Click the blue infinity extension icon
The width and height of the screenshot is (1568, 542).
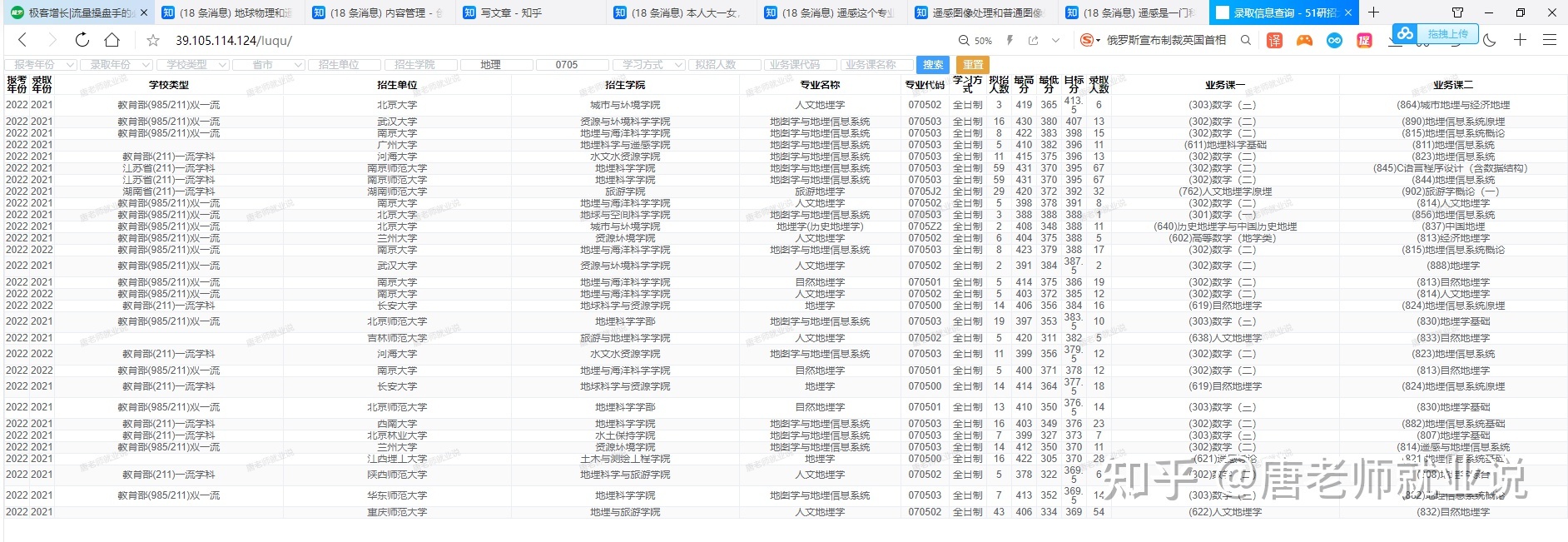(1334, 40)
